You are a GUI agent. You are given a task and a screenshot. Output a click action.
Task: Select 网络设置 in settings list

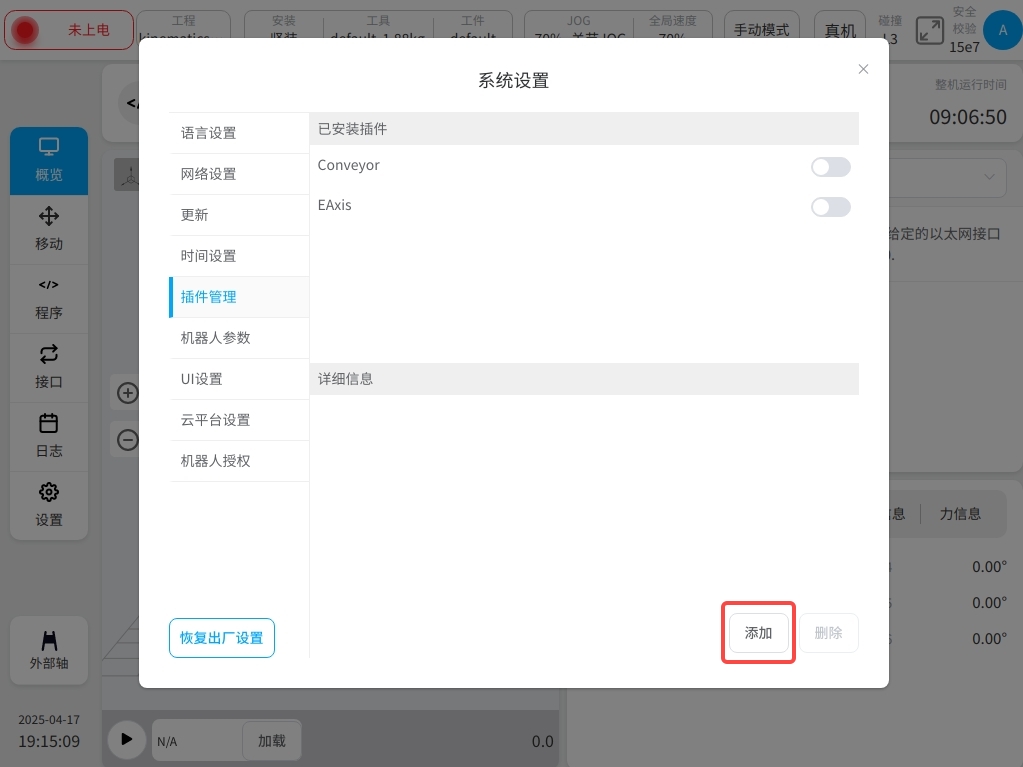(209, 174)
